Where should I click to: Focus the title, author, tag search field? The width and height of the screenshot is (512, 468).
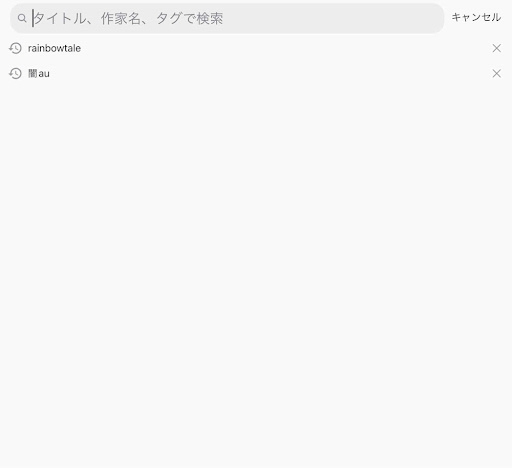pos(227,18)
